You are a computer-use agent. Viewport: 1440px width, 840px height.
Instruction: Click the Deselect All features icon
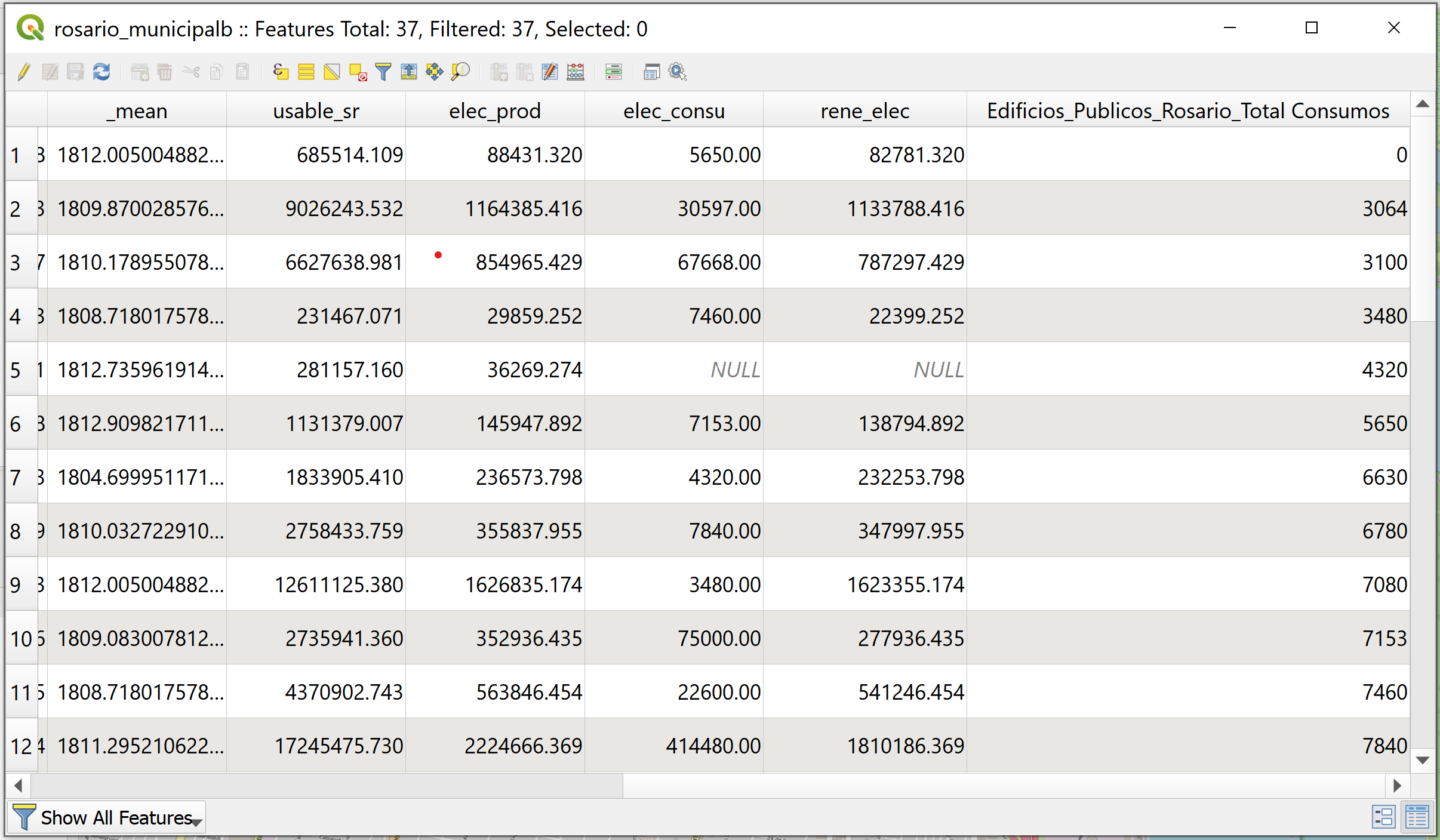pos(358,72)
